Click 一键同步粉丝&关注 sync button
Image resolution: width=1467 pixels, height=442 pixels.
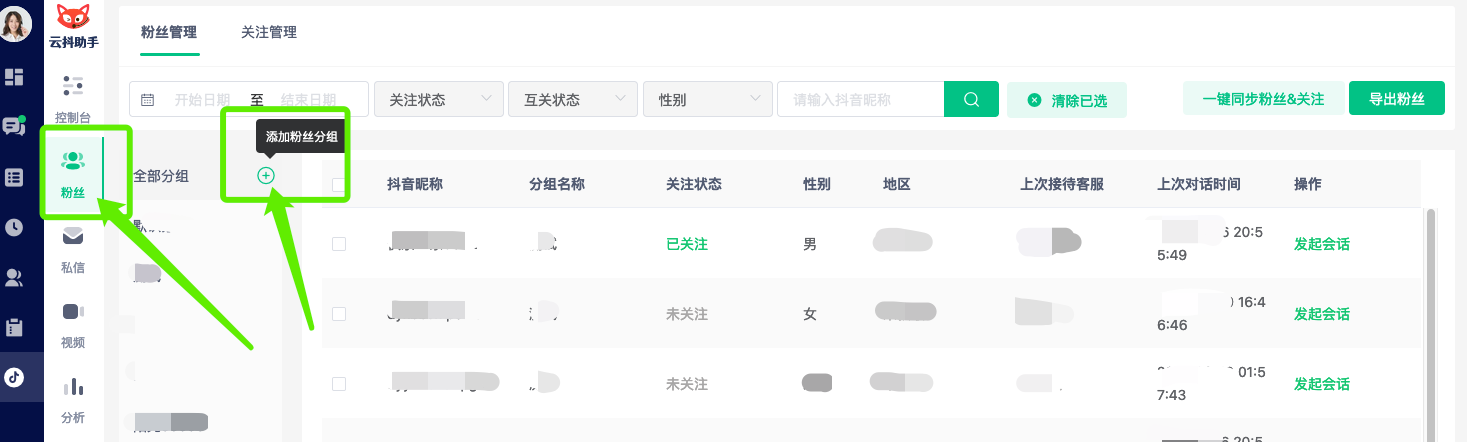point(1263,99)
